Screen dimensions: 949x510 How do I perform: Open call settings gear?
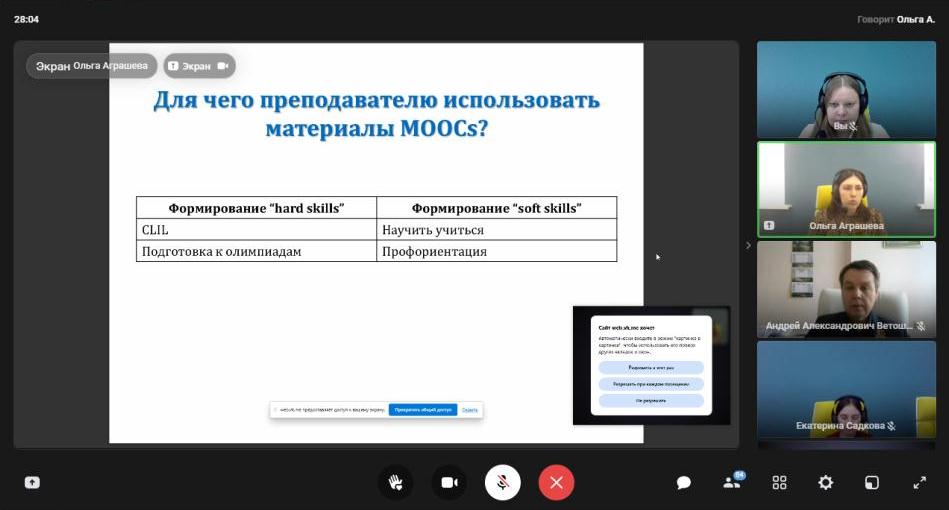point(825,482)
